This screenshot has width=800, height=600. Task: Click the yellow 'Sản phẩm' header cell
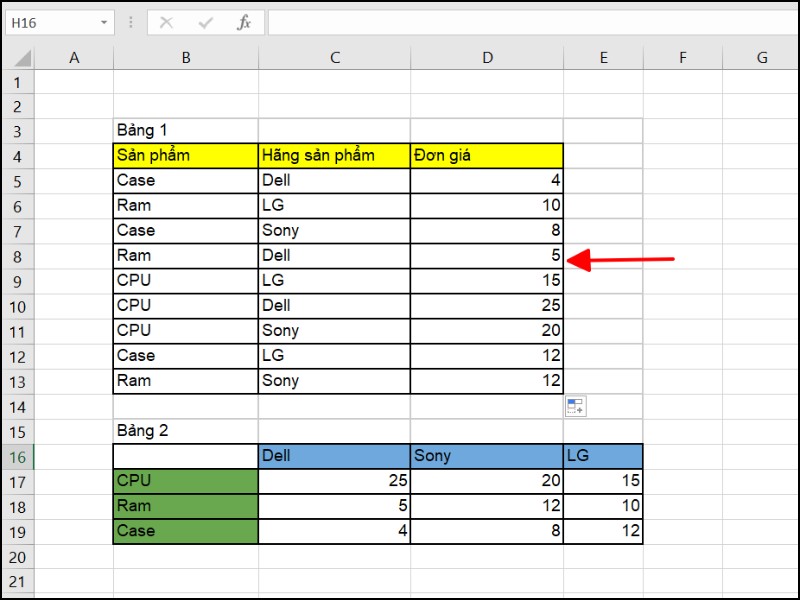[x=185, y=155]
